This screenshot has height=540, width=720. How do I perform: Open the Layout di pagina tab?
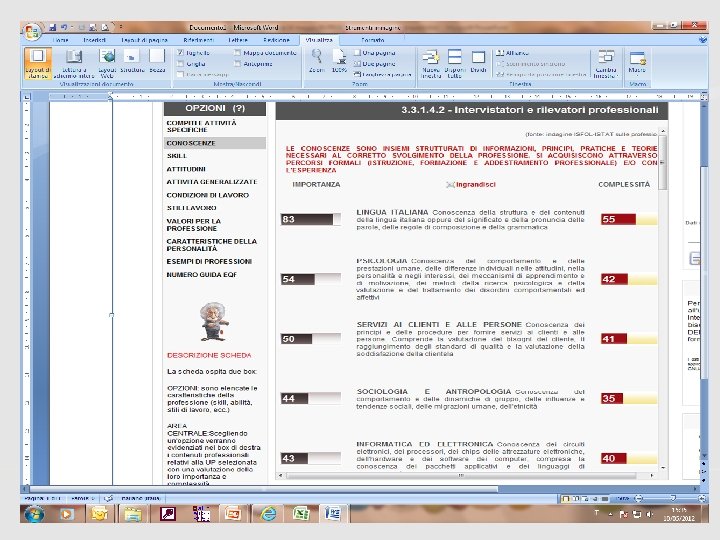[145, 40]
